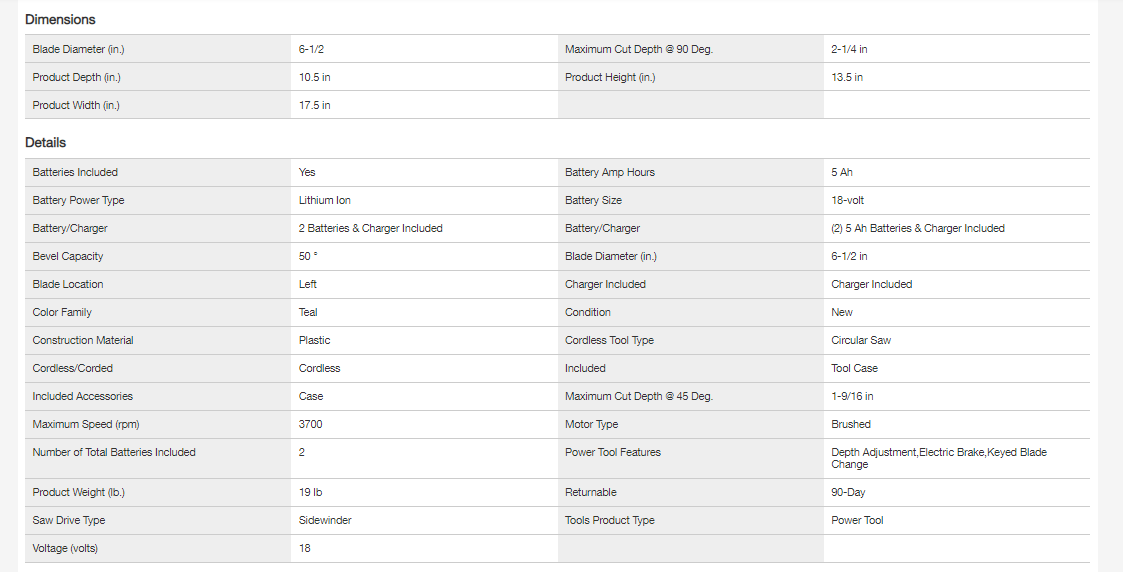1123x572 pixels.
Task: Select the Lithium Ion battery type value
Action: [324, 200]
